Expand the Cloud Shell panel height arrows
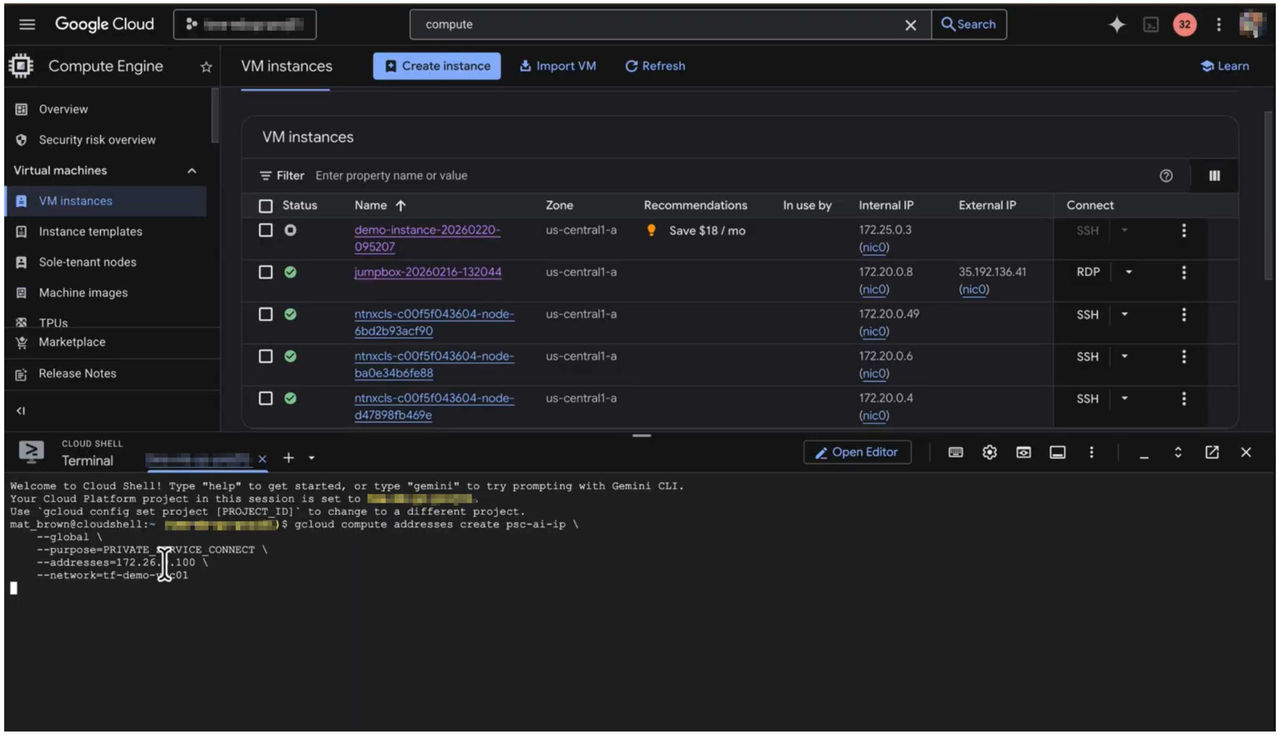Viewport: 1280px width, 737px height. [x=1178, y=453]
